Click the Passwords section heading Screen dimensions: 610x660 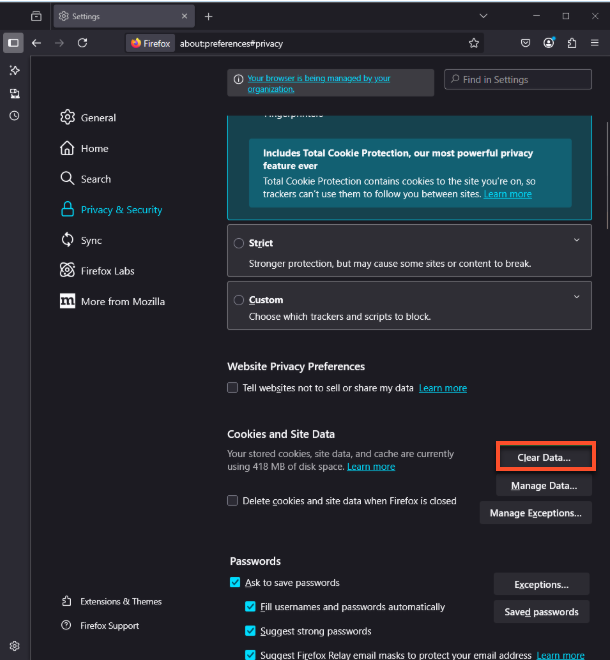coord(255,561)
